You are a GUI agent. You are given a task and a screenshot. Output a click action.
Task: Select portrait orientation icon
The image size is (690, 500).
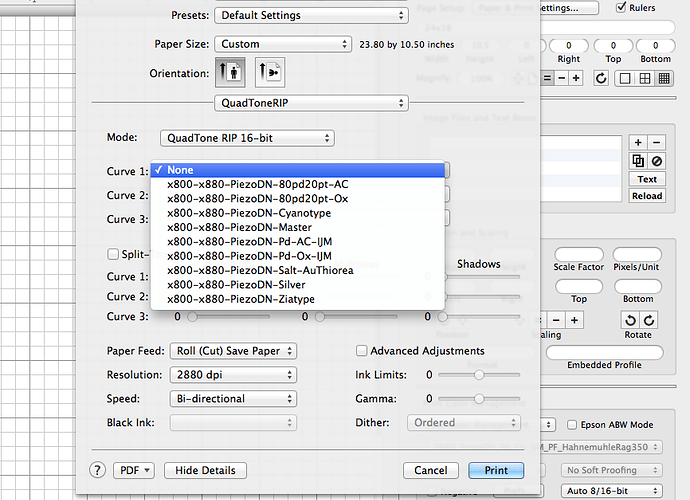(x=228, y=71)
